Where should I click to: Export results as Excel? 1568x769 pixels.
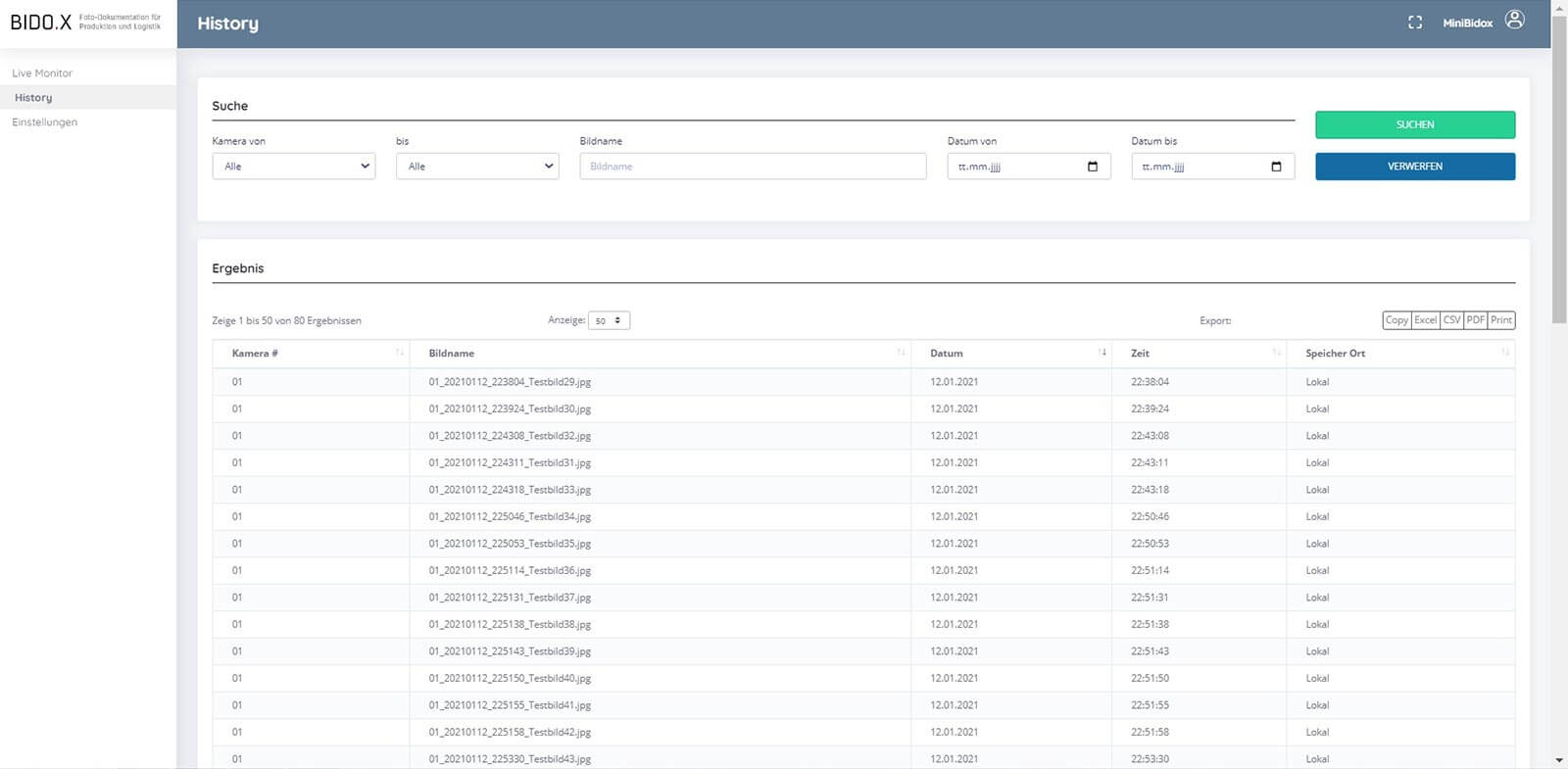[1425, 320]
